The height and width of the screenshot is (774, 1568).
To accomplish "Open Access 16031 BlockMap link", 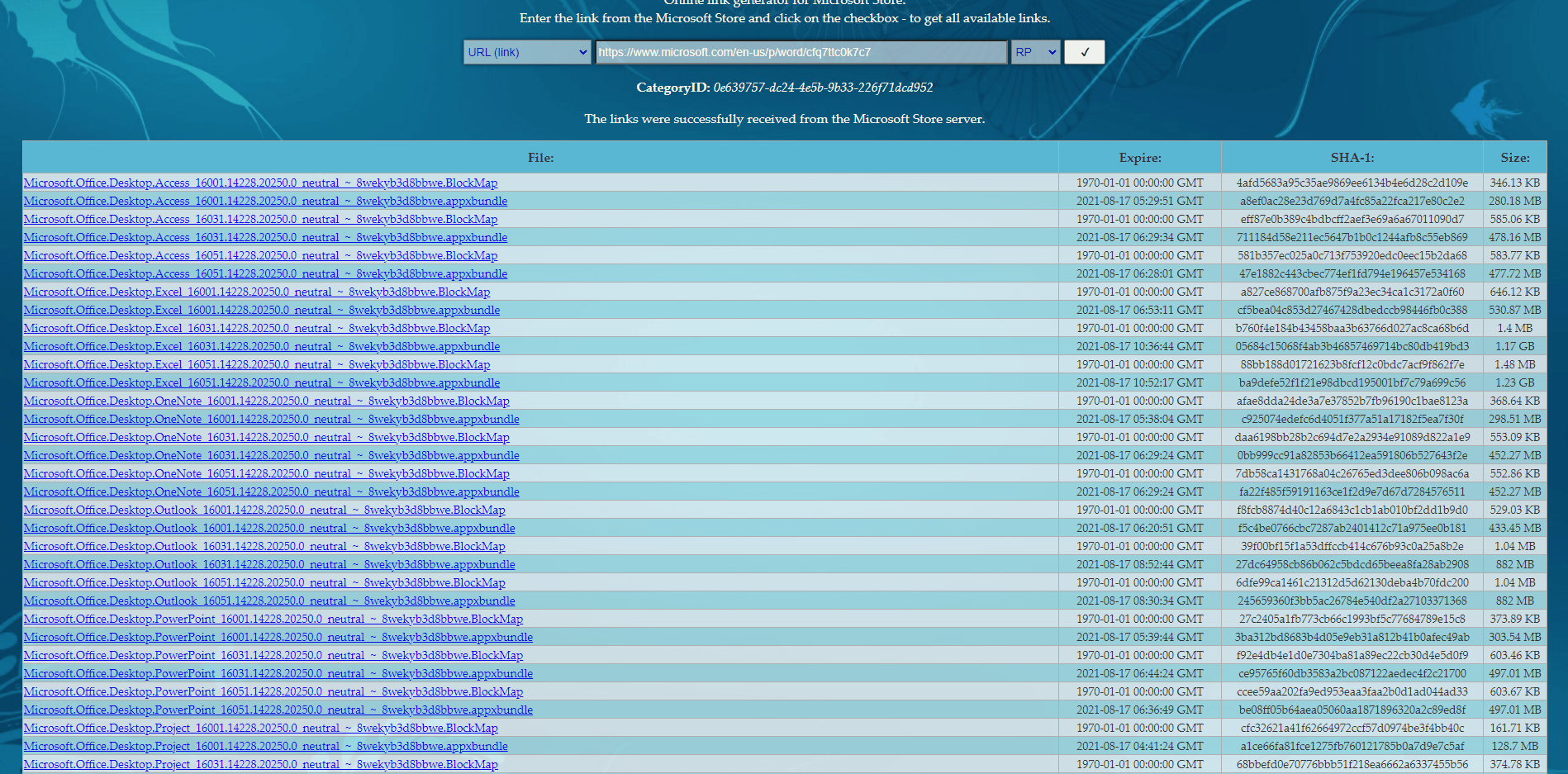I will coord(260,219).
